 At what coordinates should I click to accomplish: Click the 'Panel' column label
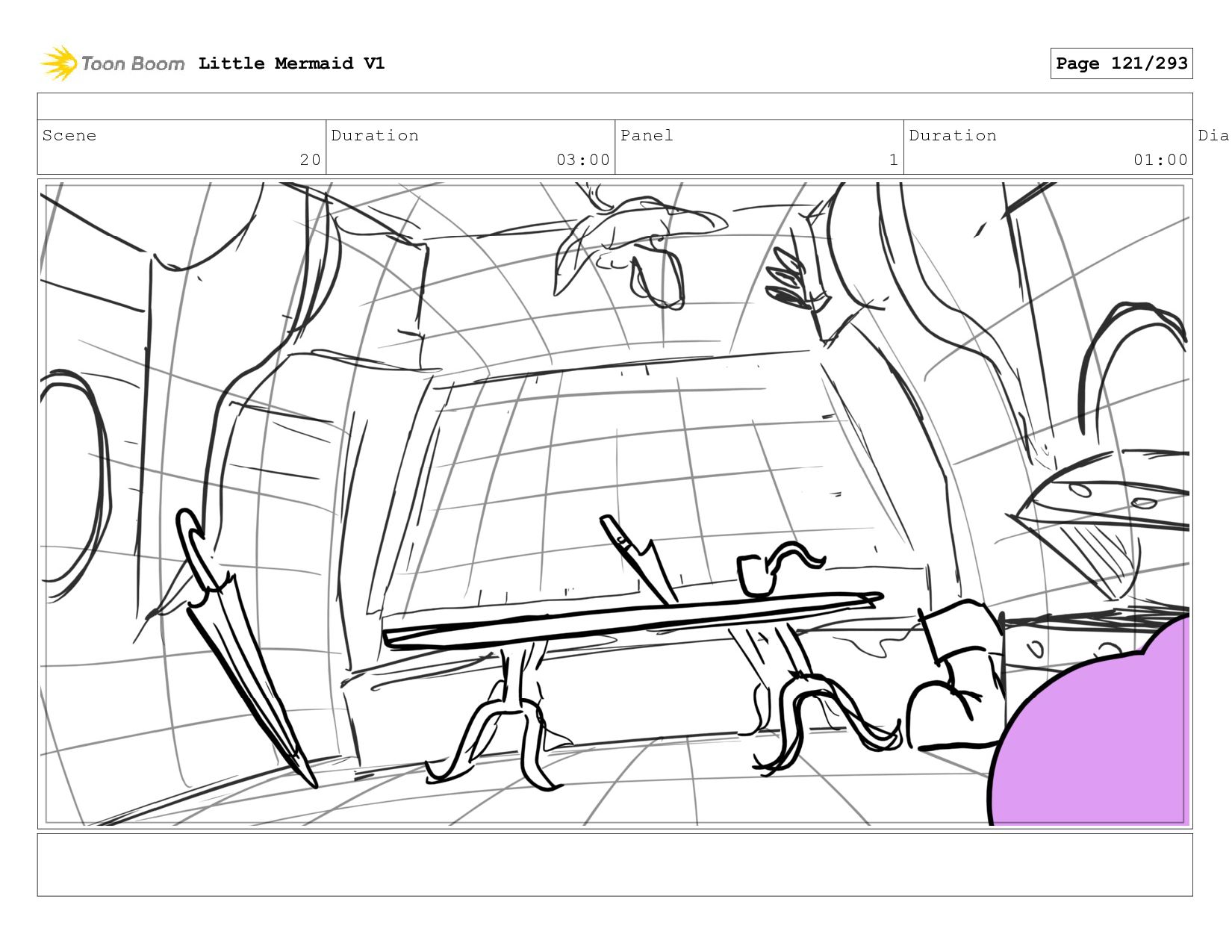point(647,135)
